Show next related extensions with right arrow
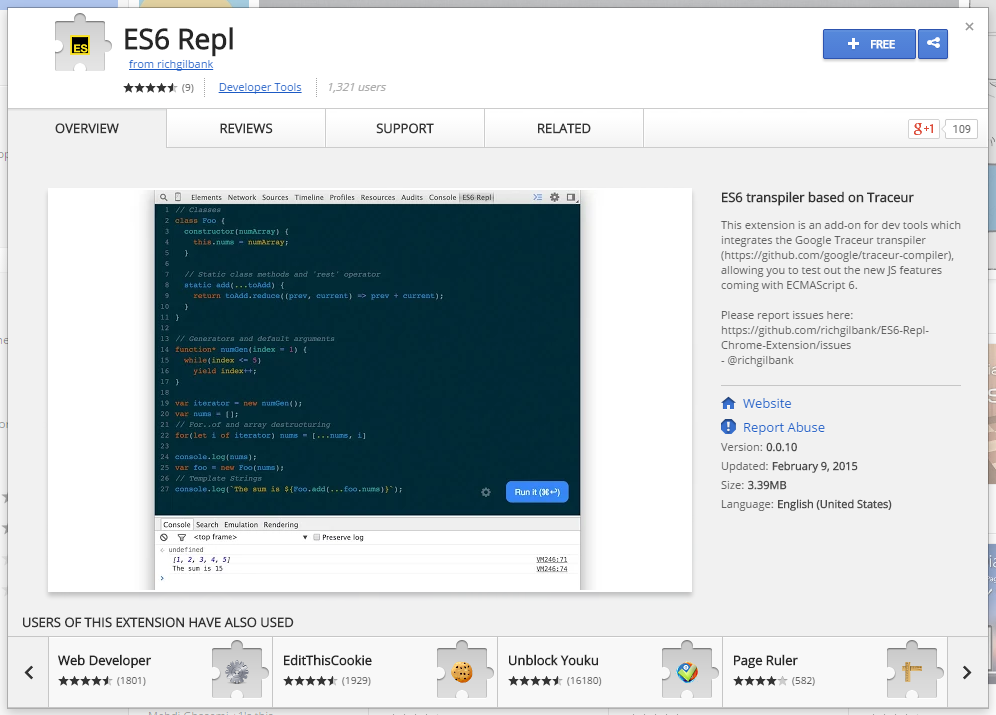Image resolution: width=996 pixels, height=715 pixels. point(967,672)
